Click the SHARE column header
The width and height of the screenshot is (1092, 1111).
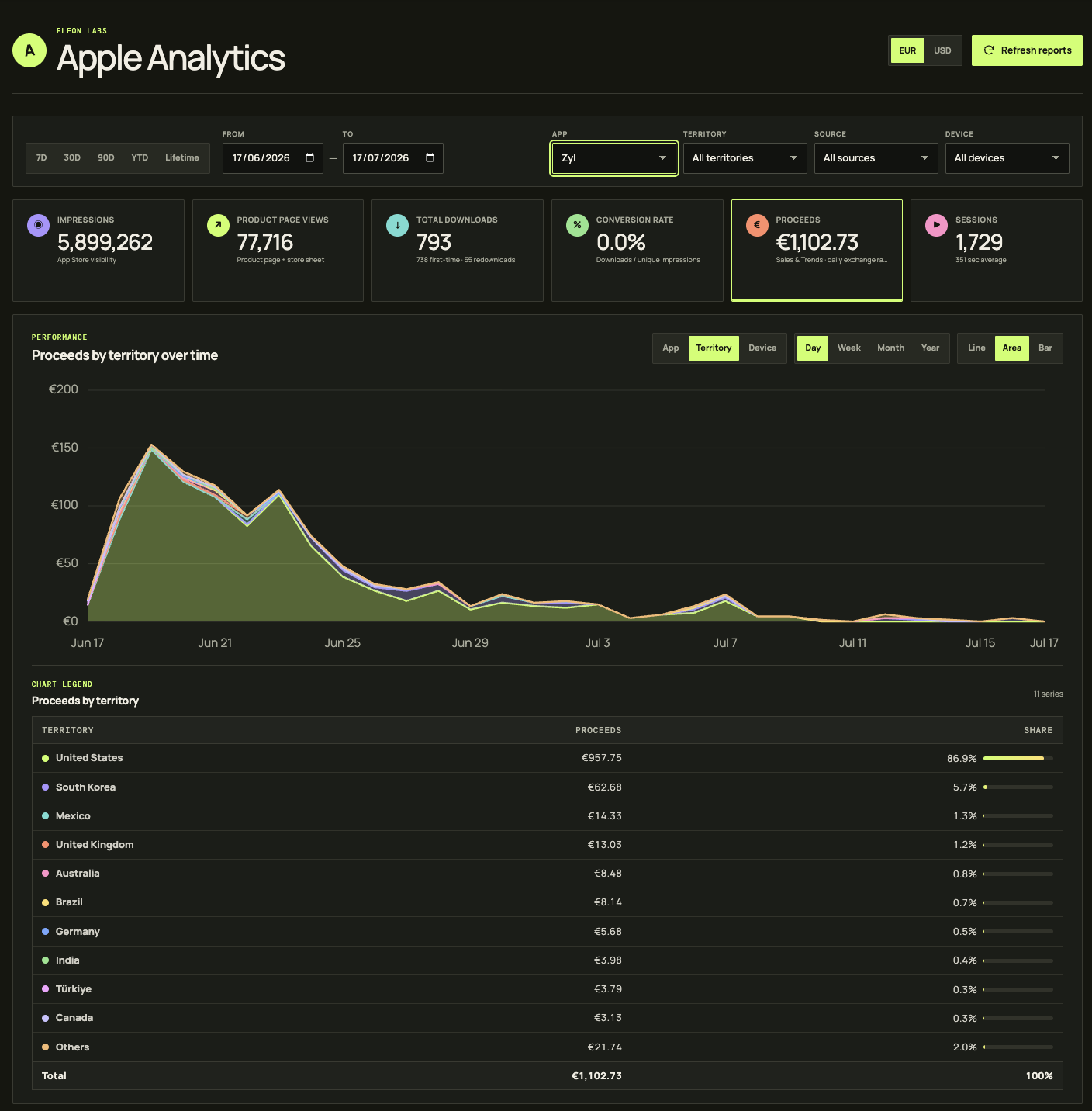click(x=1038, y=730)
